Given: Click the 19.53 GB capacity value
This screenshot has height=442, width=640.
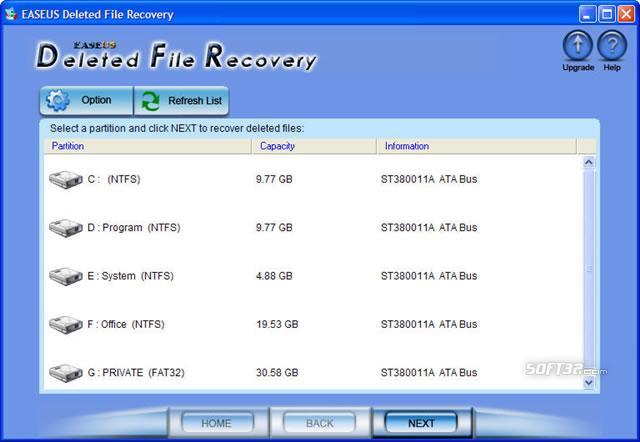Looking at the screenshot, I should (277, 324).
